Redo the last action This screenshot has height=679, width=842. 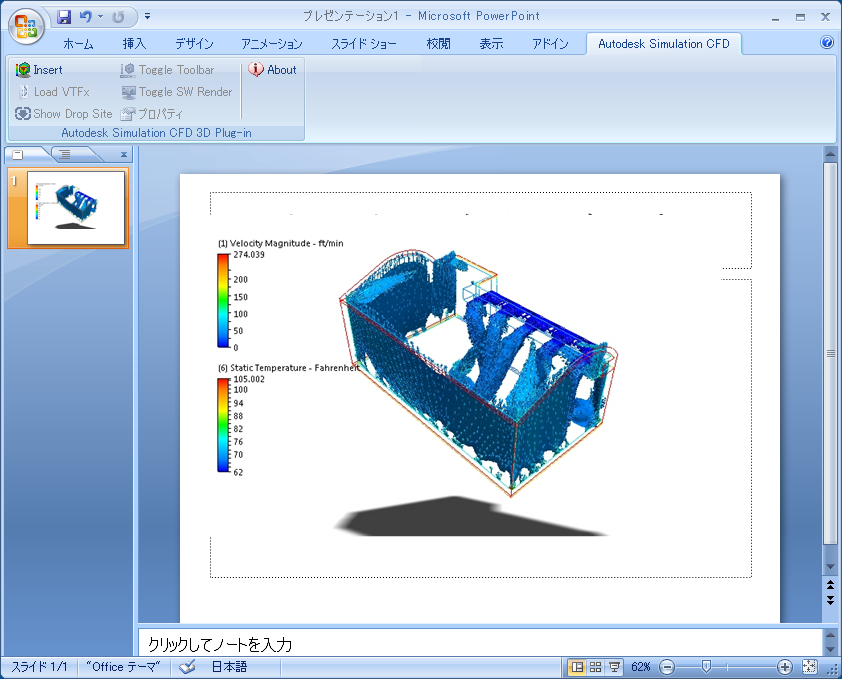[118, 17]
